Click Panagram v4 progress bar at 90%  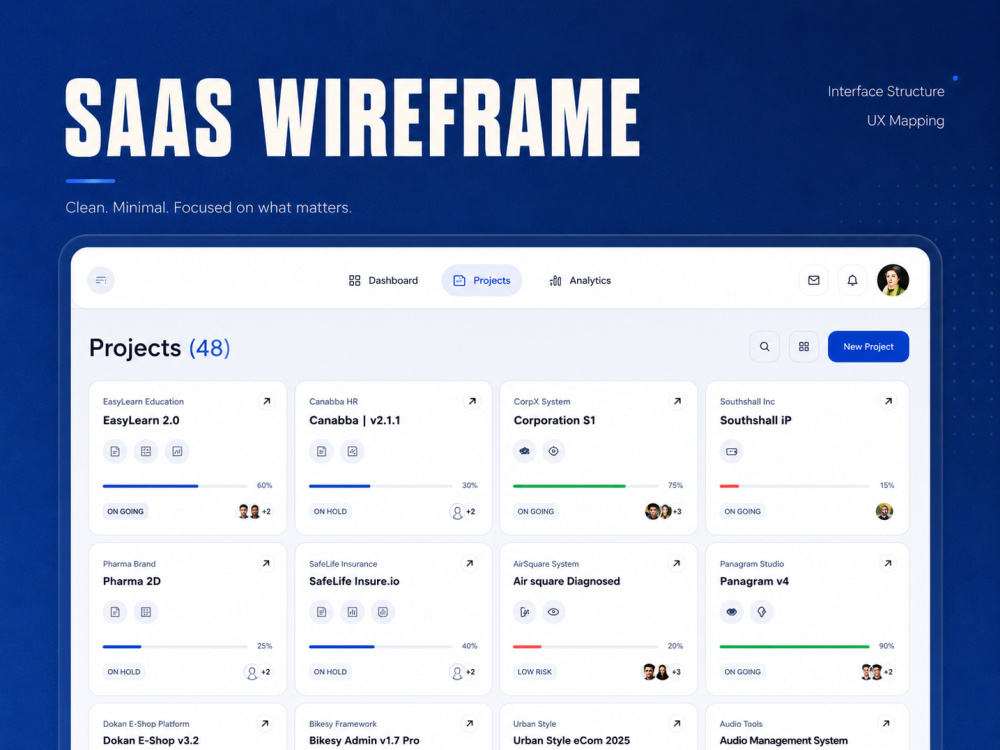pyautogui.click(x=795, y=647)
